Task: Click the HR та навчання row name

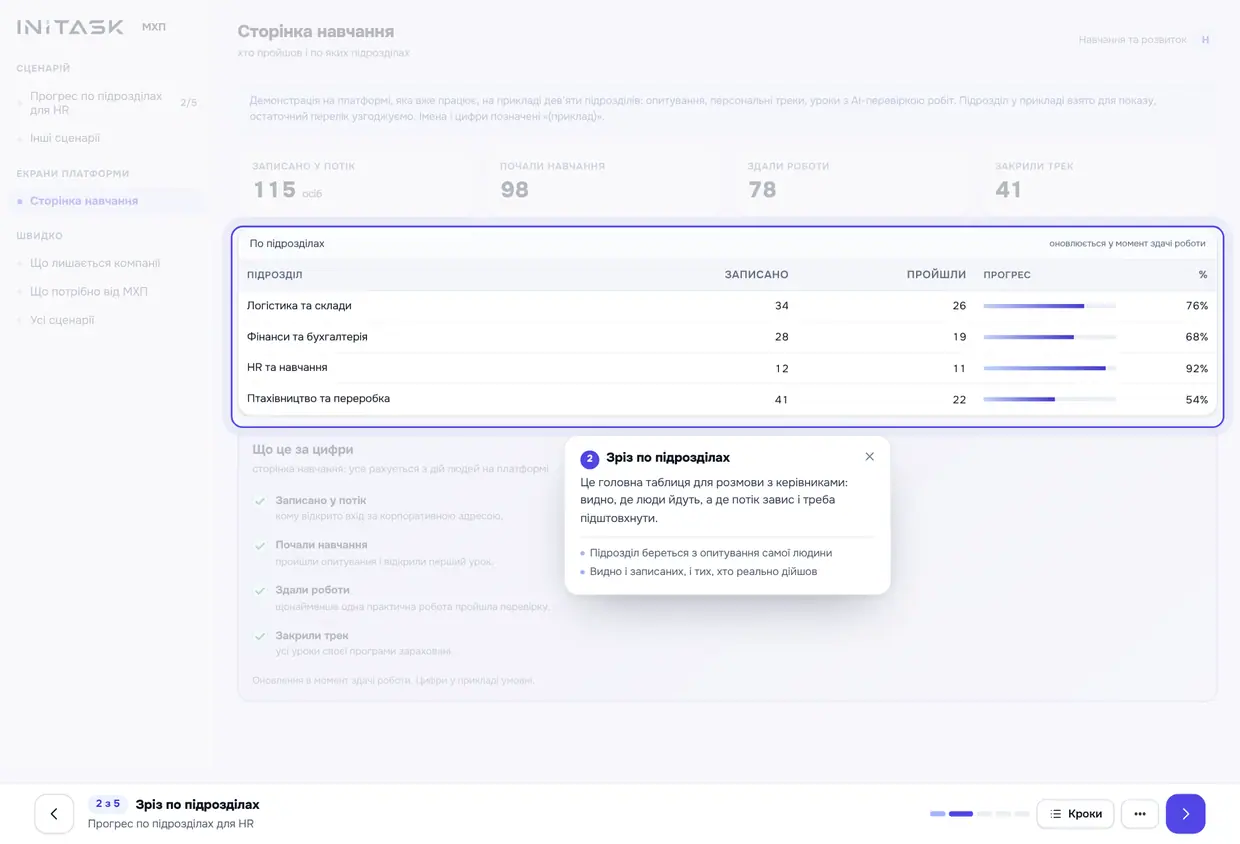Action: point(287,368)
